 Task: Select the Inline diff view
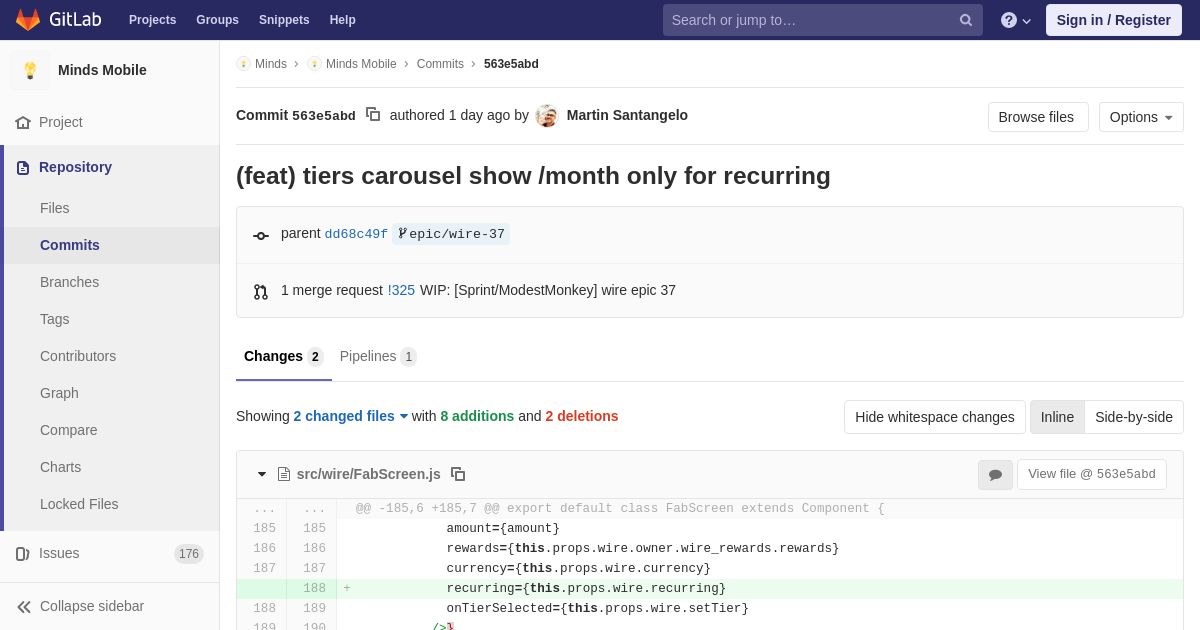1057,417
